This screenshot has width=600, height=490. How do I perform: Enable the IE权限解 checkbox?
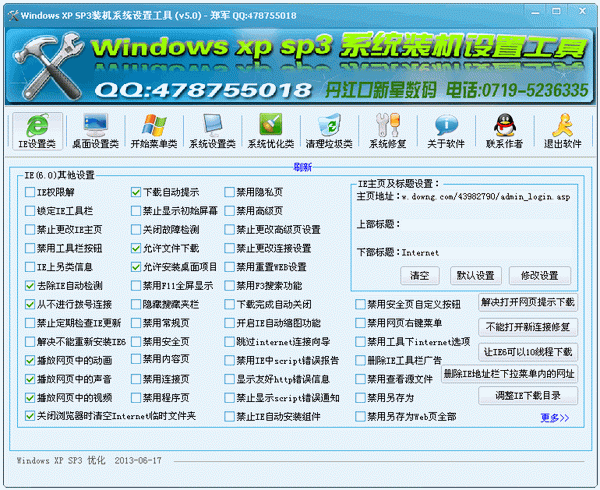pos(30,192)
